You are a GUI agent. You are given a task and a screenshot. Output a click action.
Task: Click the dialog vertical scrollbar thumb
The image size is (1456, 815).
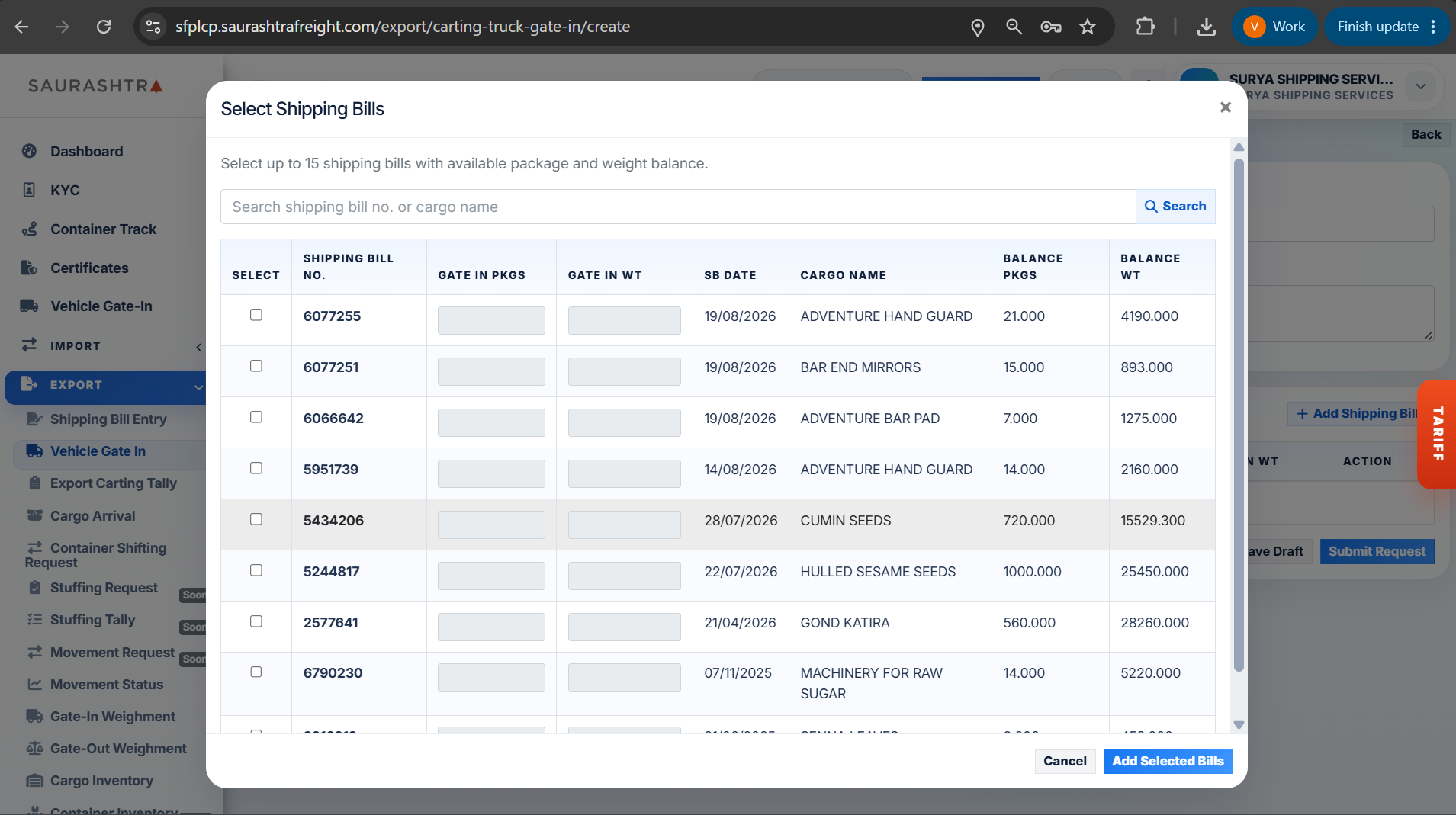(x=1239, y=416)
